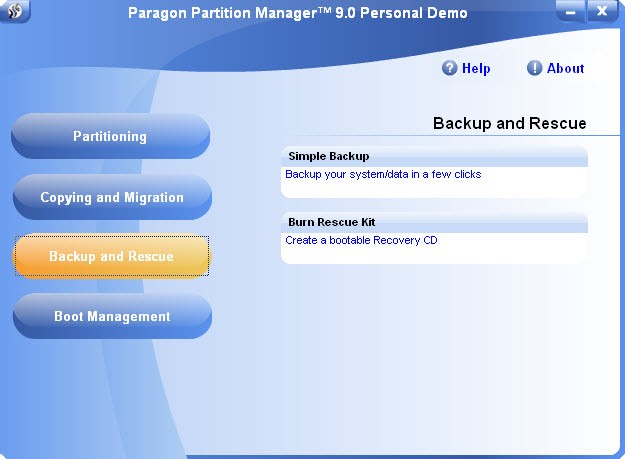Click the Simple Backup section header

tap(329, 156)
